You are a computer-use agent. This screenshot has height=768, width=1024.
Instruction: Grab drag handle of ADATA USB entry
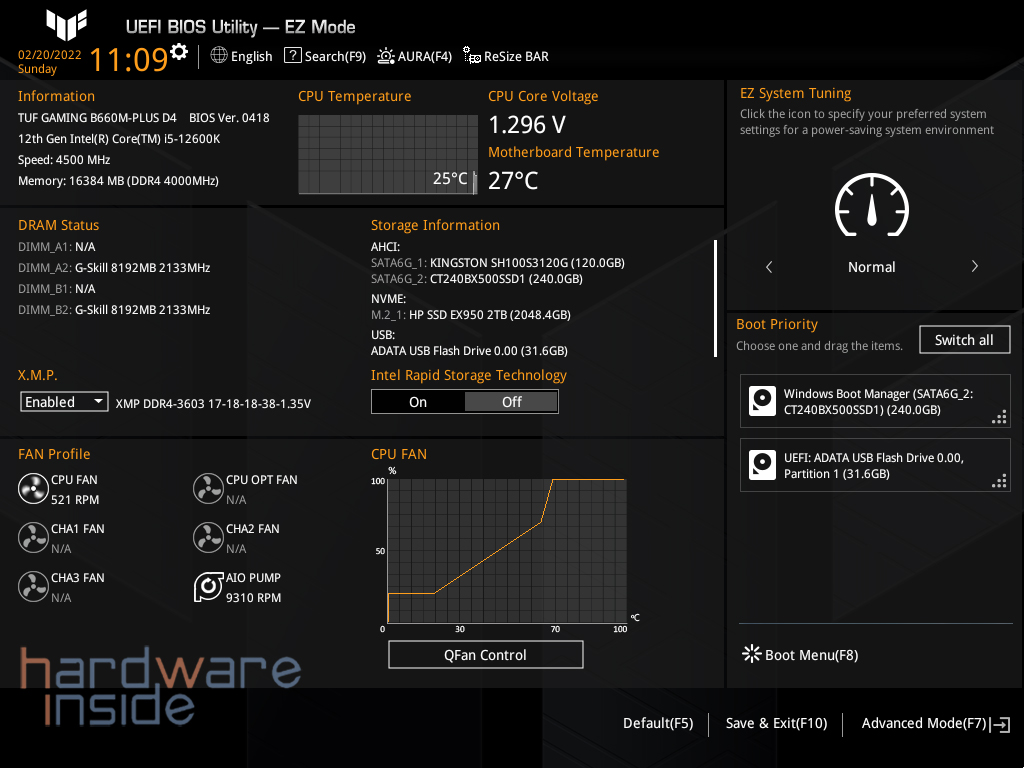click(x=999, y=481)
